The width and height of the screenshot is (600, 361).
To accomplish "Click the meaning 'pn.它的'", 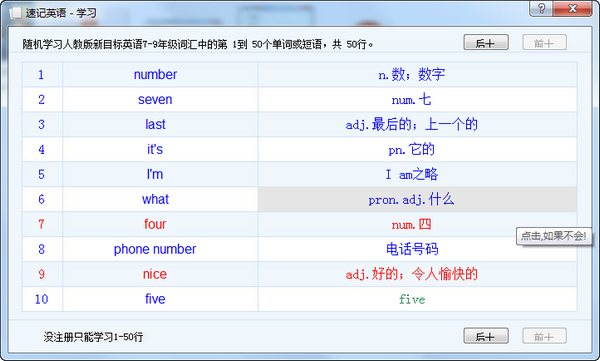I will 412,149.
